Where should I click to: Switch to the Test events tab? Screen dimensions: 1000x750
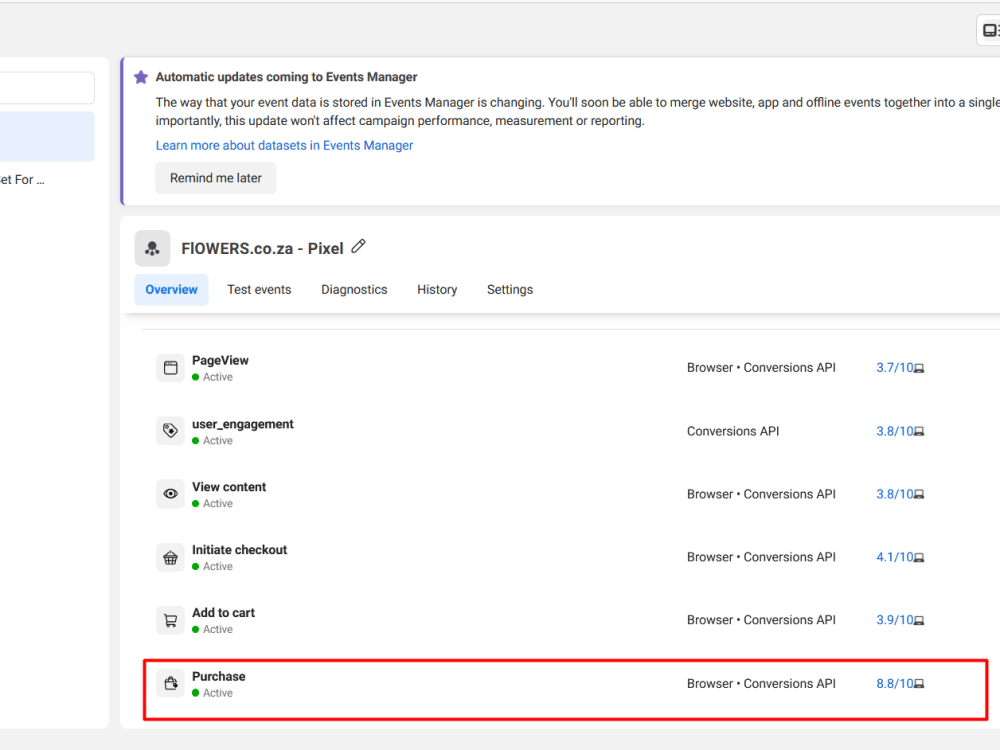click(259, 289)
